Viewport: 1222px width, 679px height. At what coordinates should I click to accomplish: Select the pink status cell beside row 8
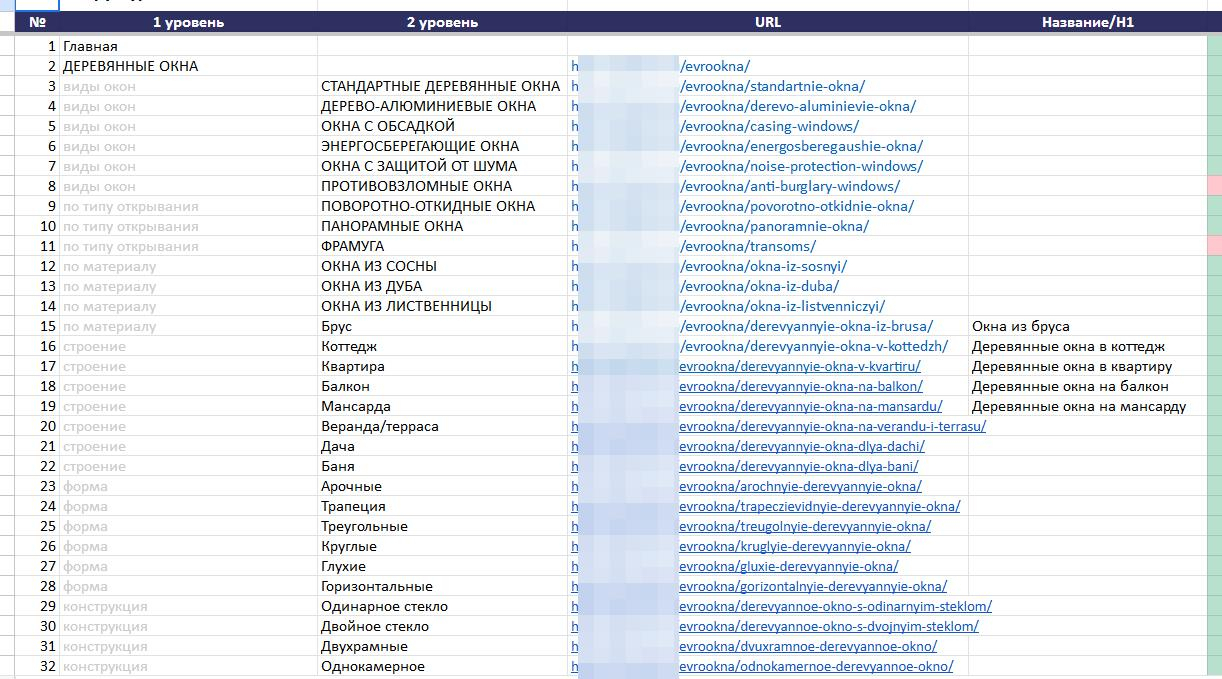coord(1215,186)
